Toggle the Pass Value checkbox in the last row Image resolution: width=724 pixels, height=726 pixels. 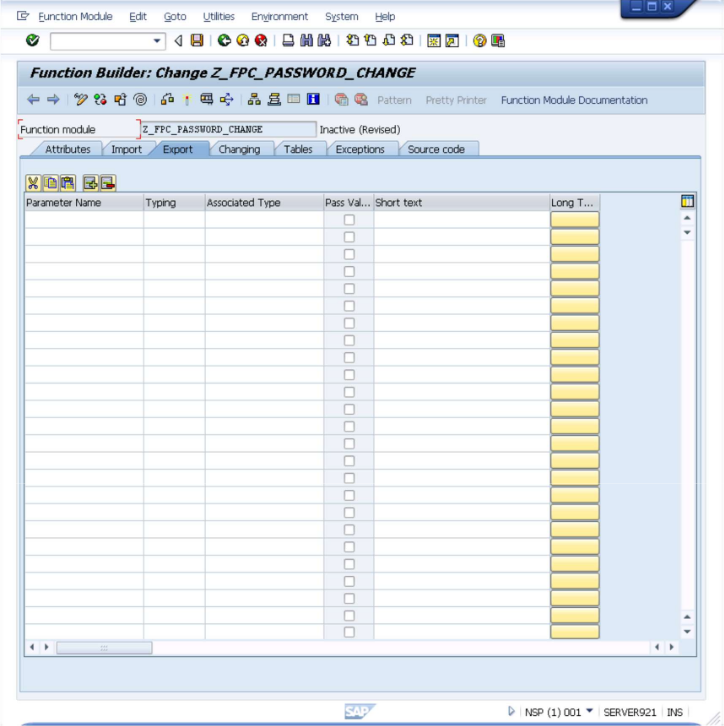tap(349, 632)
